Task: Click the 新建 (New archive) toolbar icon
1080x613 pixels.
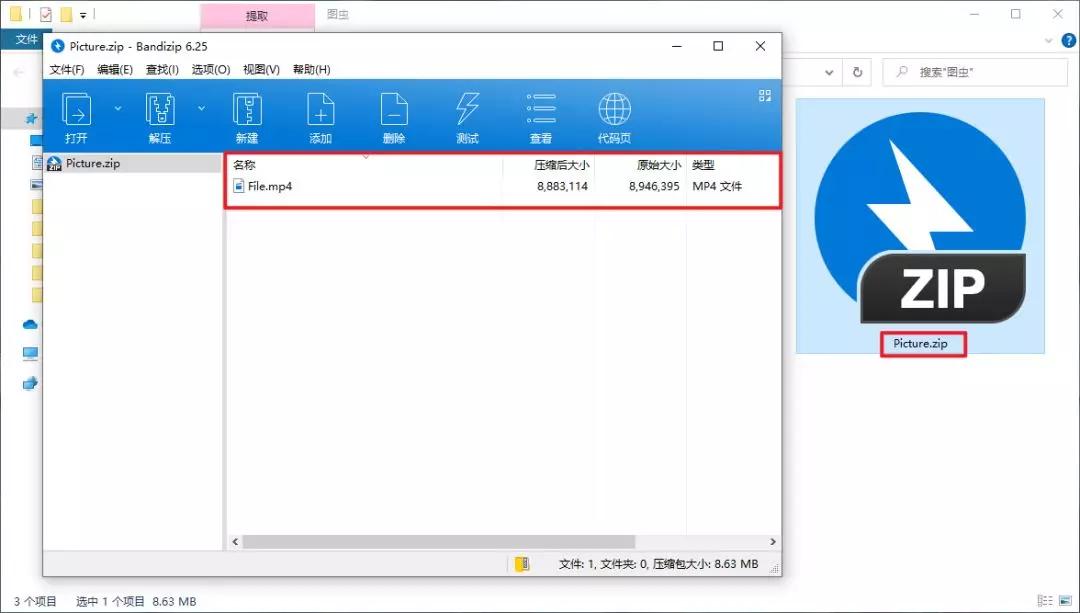Action: 247,108
